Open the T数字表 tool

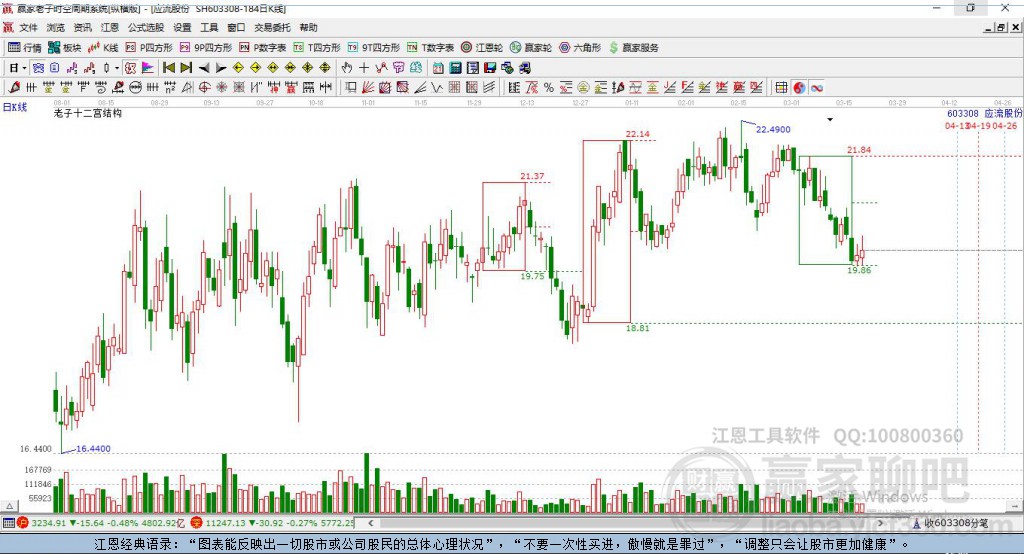[430, 48]
